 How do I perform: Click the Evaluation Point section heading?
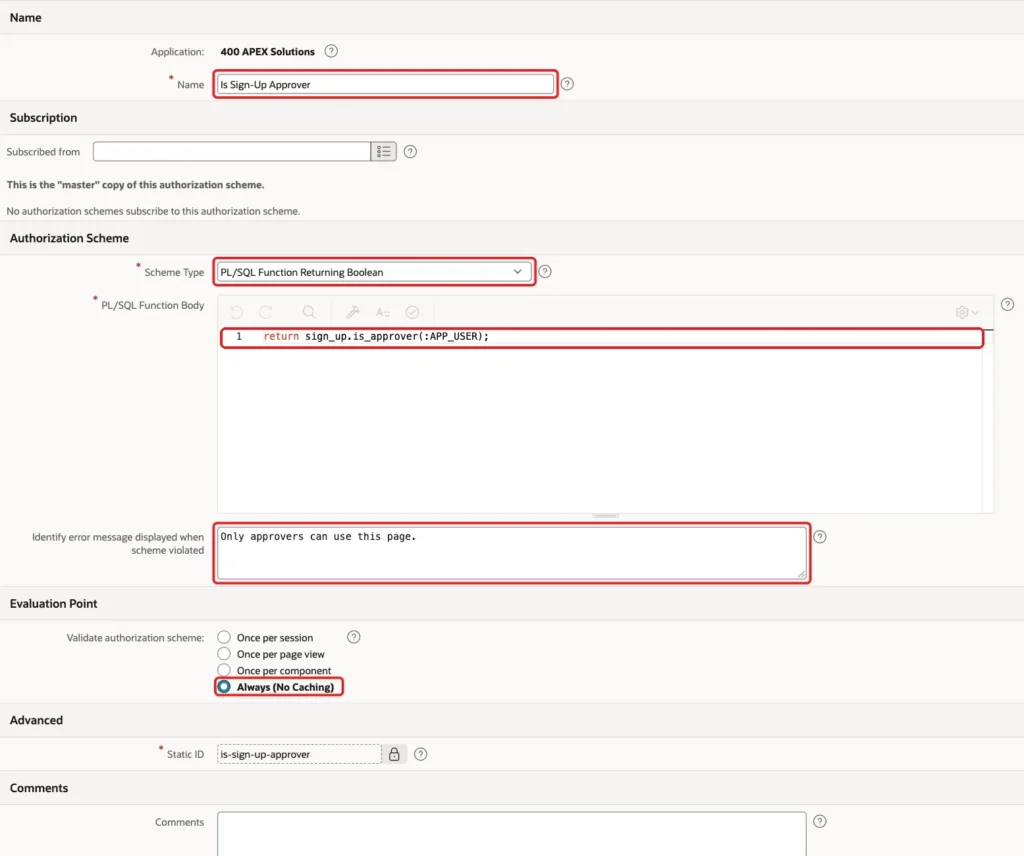tap(54, 604)
